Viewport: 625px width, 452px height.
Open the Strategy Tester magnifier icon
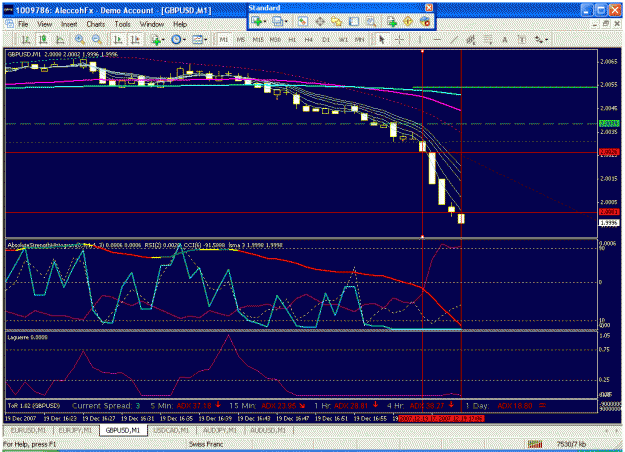pyautogui.click(x=371, y=22)
